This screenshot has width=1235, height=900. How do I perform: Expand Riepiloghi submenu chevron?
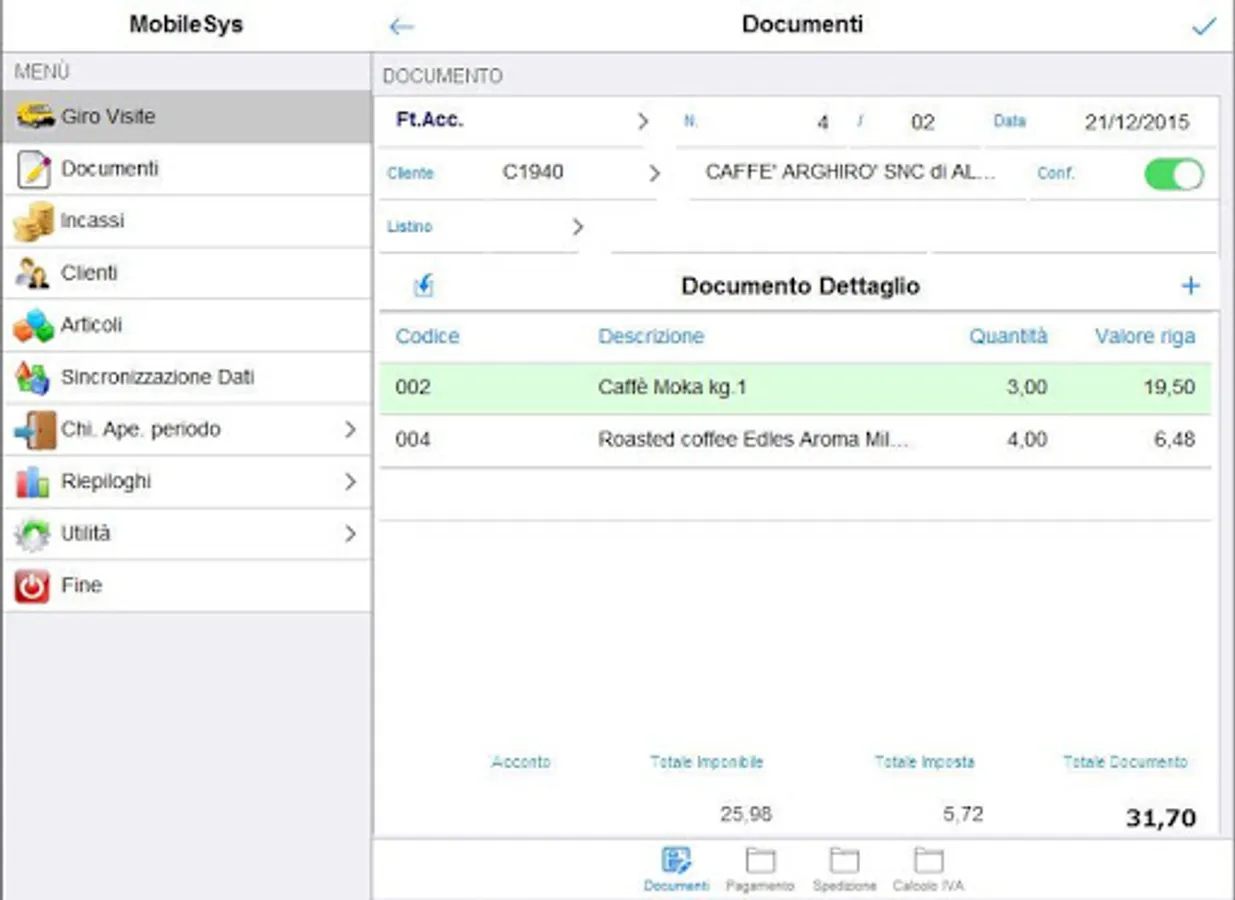tap(350, 482)
